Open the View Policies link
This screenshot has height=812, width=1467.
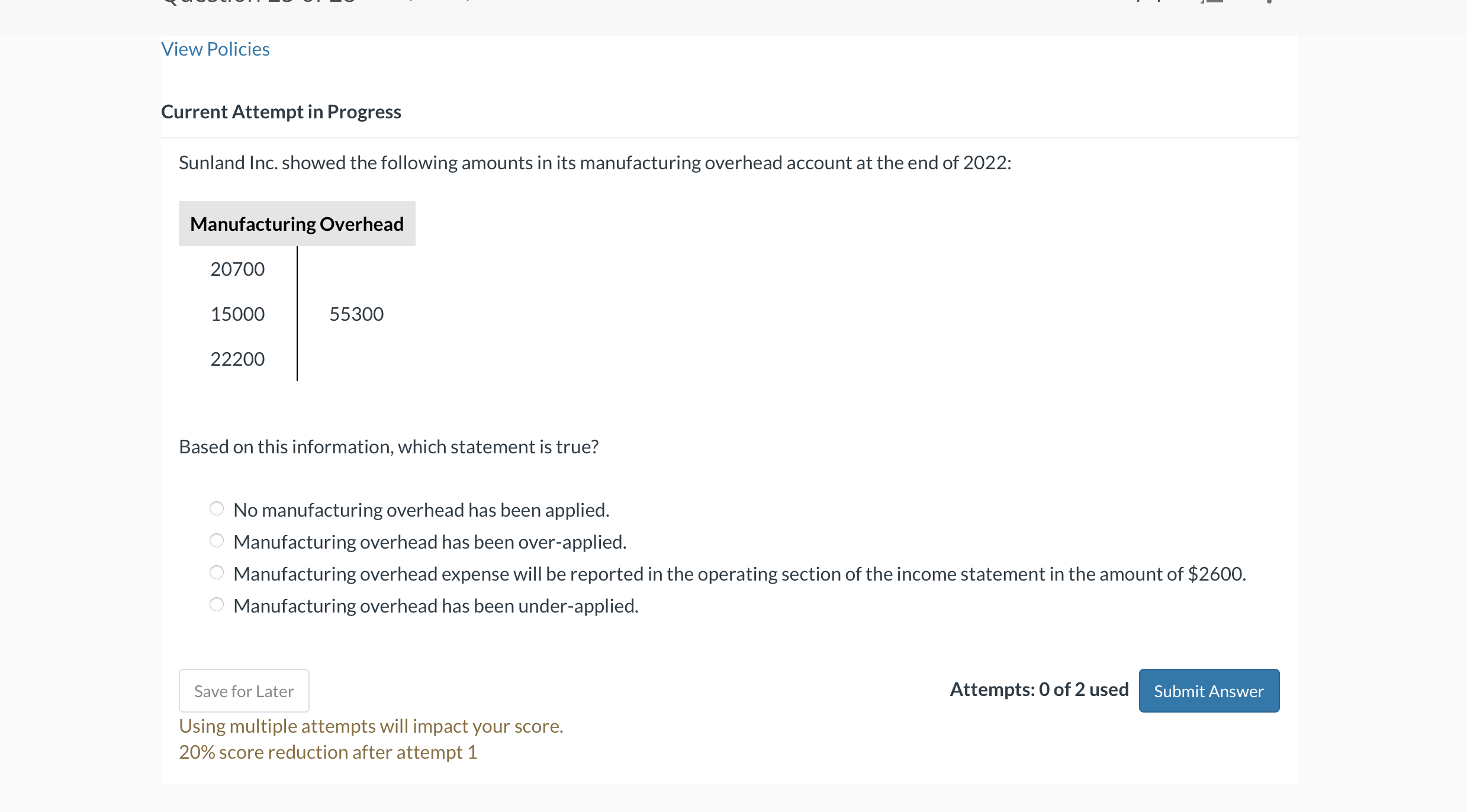(215, 49)
